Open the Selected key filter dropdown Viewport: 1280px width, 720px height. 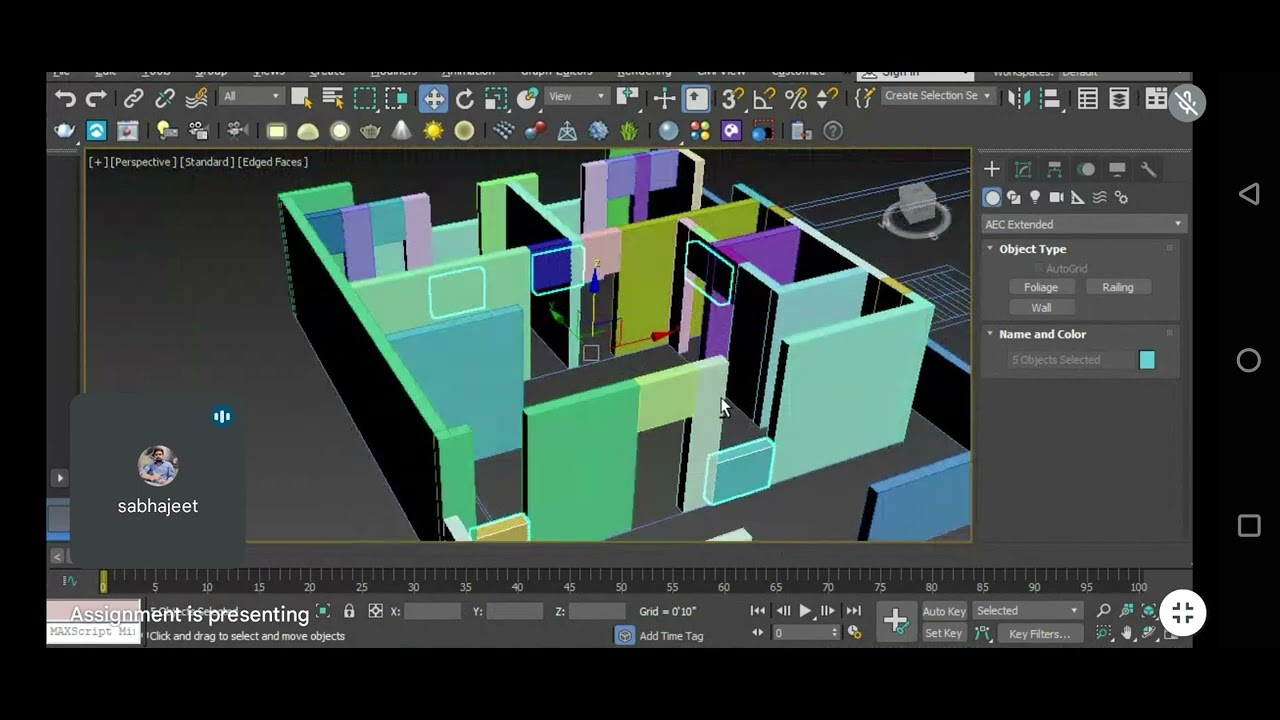[1027, 611]
